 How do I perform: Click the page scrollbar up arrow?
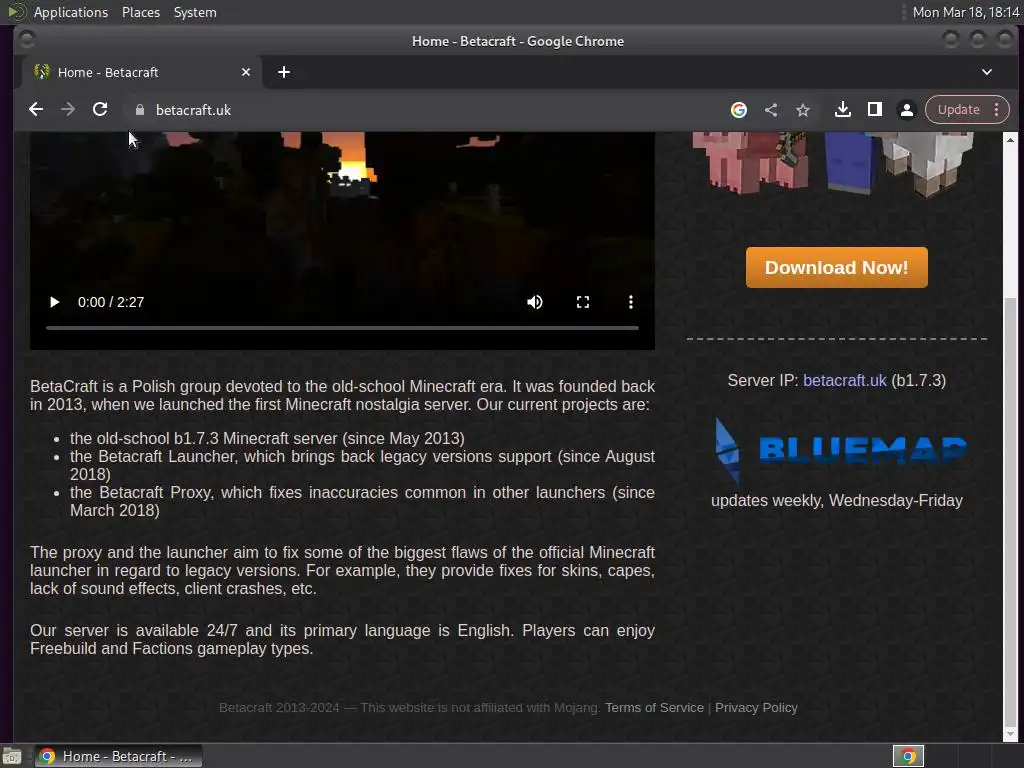tap(1010, 139)
